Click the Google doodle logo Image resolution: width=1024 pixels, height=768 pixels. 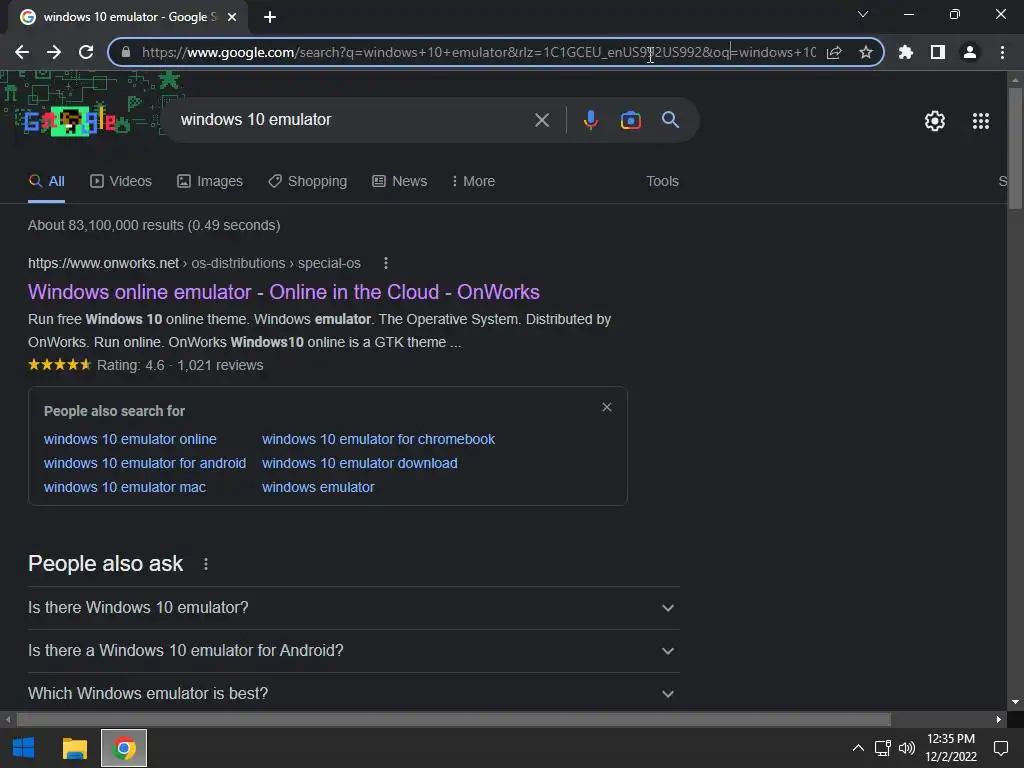[71, 121]
